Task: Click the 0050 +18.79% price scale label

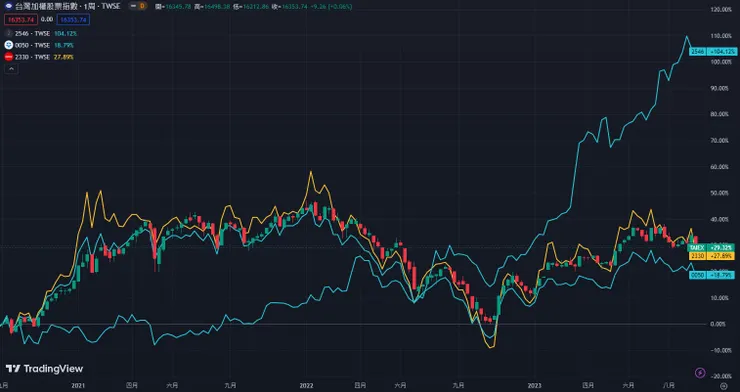Action: point(712,275)
